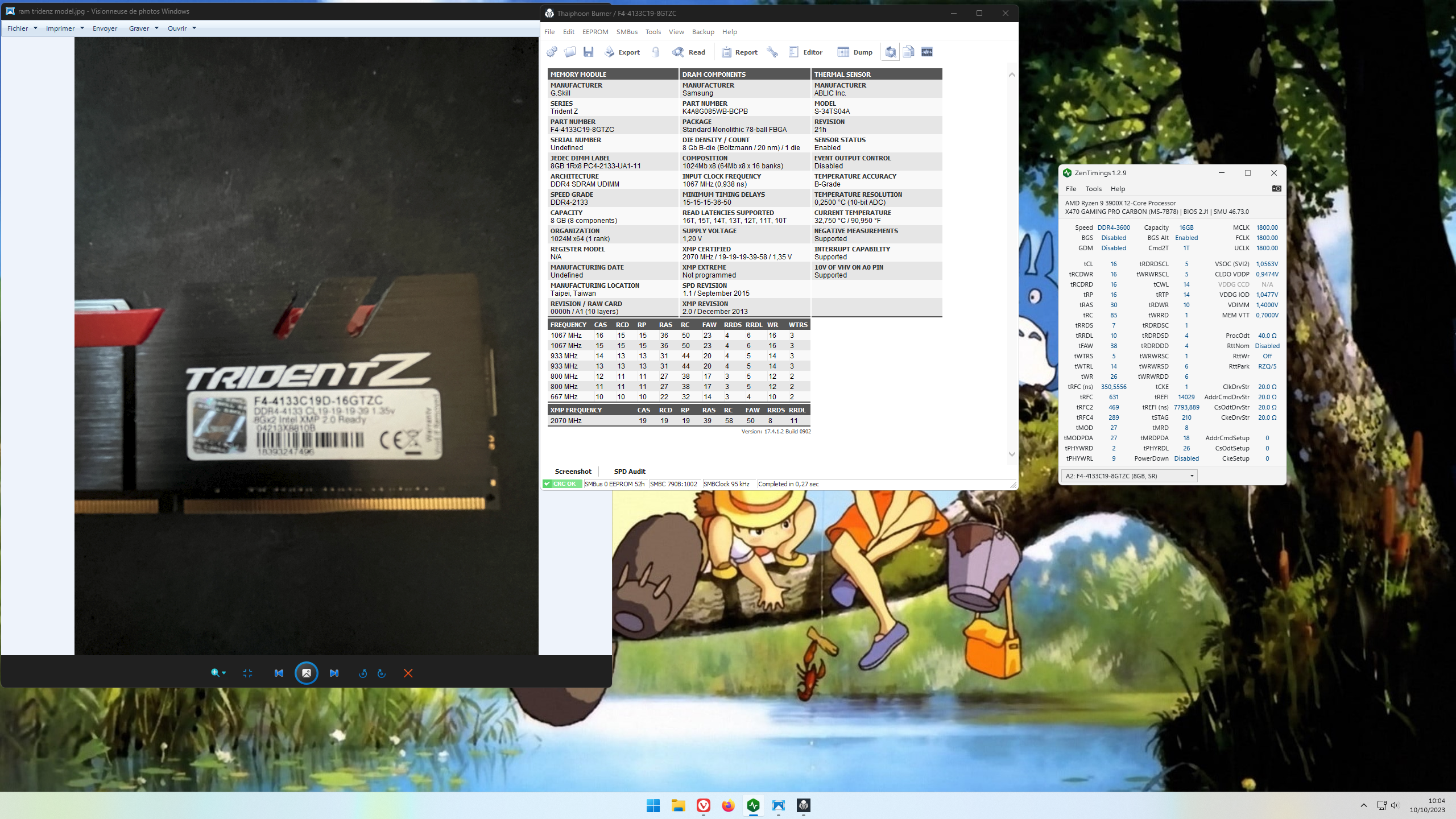Go to next photo in viewer
Screen dimensions: 1456x819
coord(334,673)
